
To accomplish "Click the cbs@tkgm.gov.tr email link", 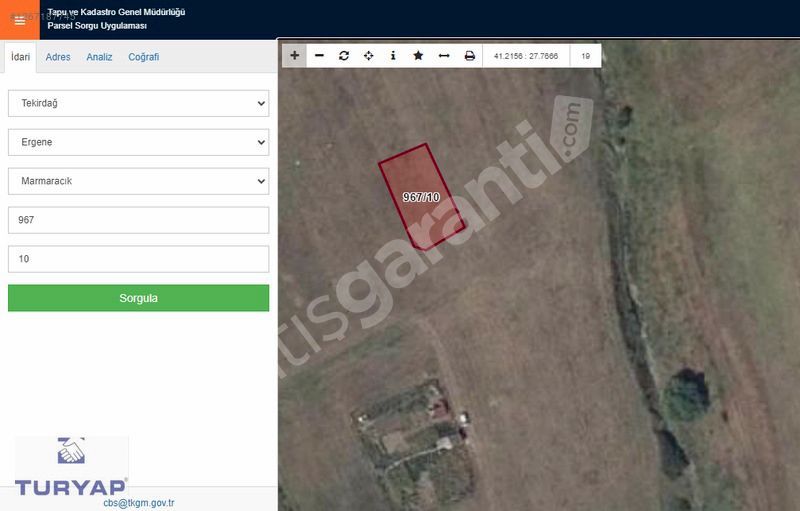I will 138,503.
